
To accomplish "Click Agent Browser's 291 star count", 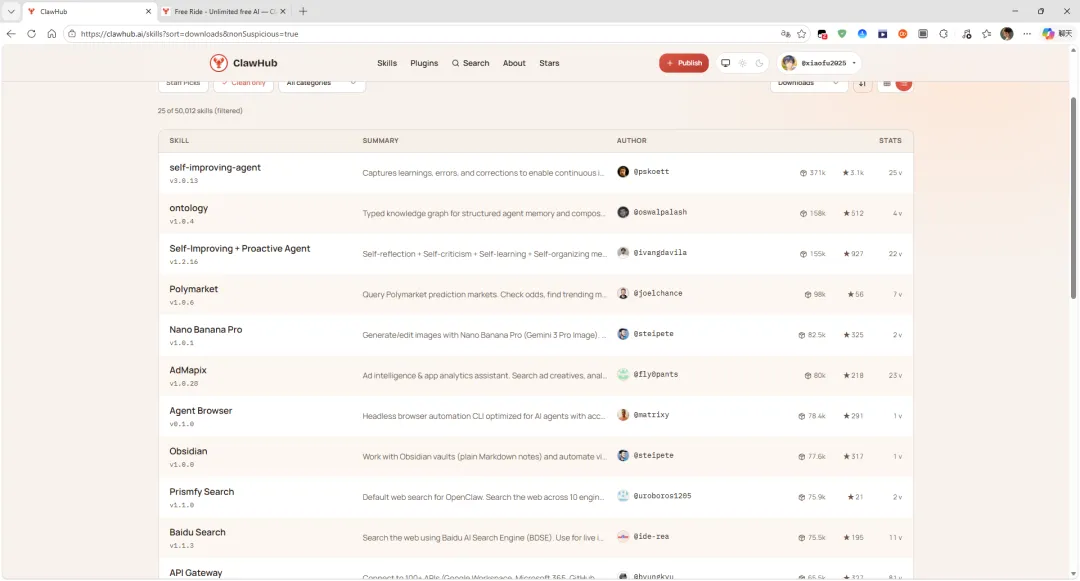I will 853,416.
